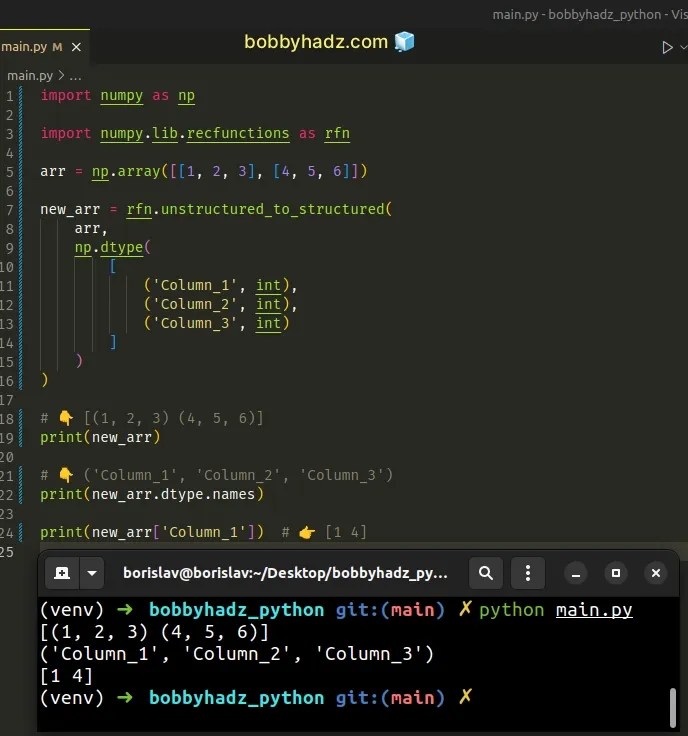Click main.py in the breadcrumb path

29,76
